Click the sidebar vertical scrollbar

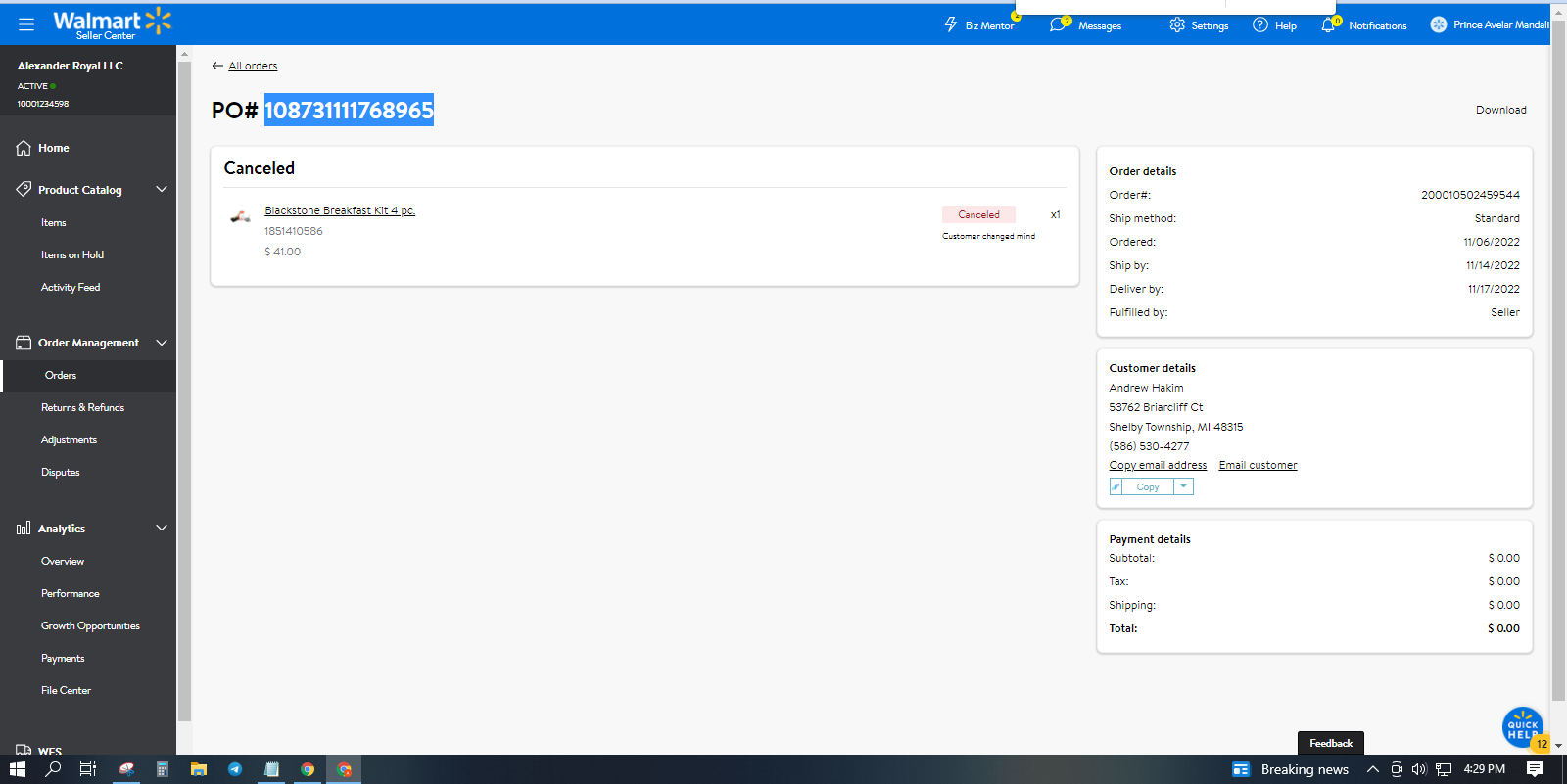click(184, 392)
